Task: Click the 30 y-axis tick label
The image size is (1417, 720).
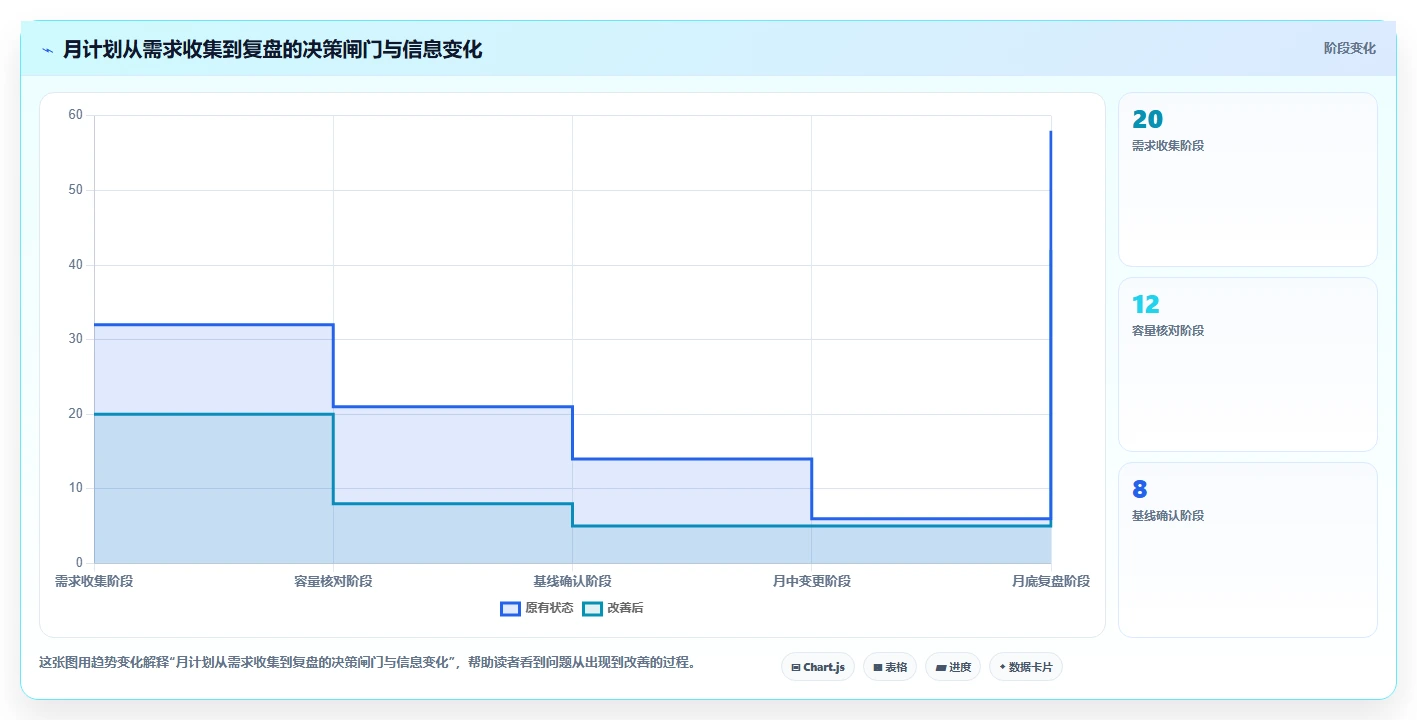Action: [x=76, y=339]
